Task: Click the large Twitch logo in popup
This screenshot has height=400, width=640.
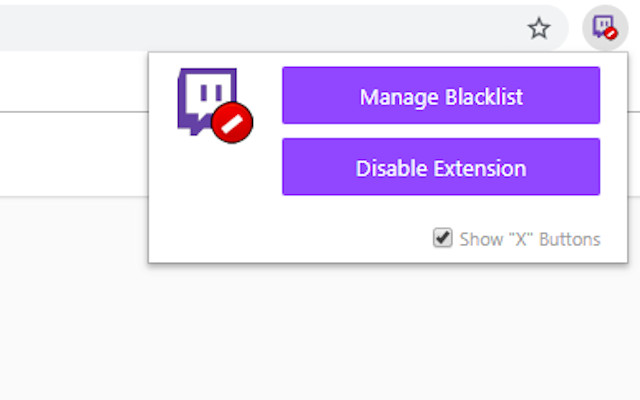Action: pos(215,105)
